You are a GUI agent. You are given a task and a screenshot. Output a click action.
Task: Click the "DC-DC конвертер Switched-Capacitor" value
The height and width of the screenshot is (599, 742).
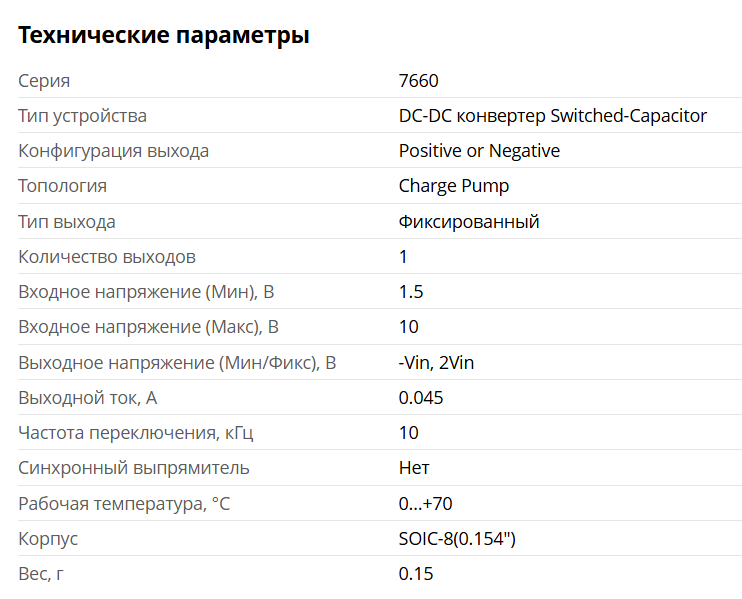click(x=552, y=116)
